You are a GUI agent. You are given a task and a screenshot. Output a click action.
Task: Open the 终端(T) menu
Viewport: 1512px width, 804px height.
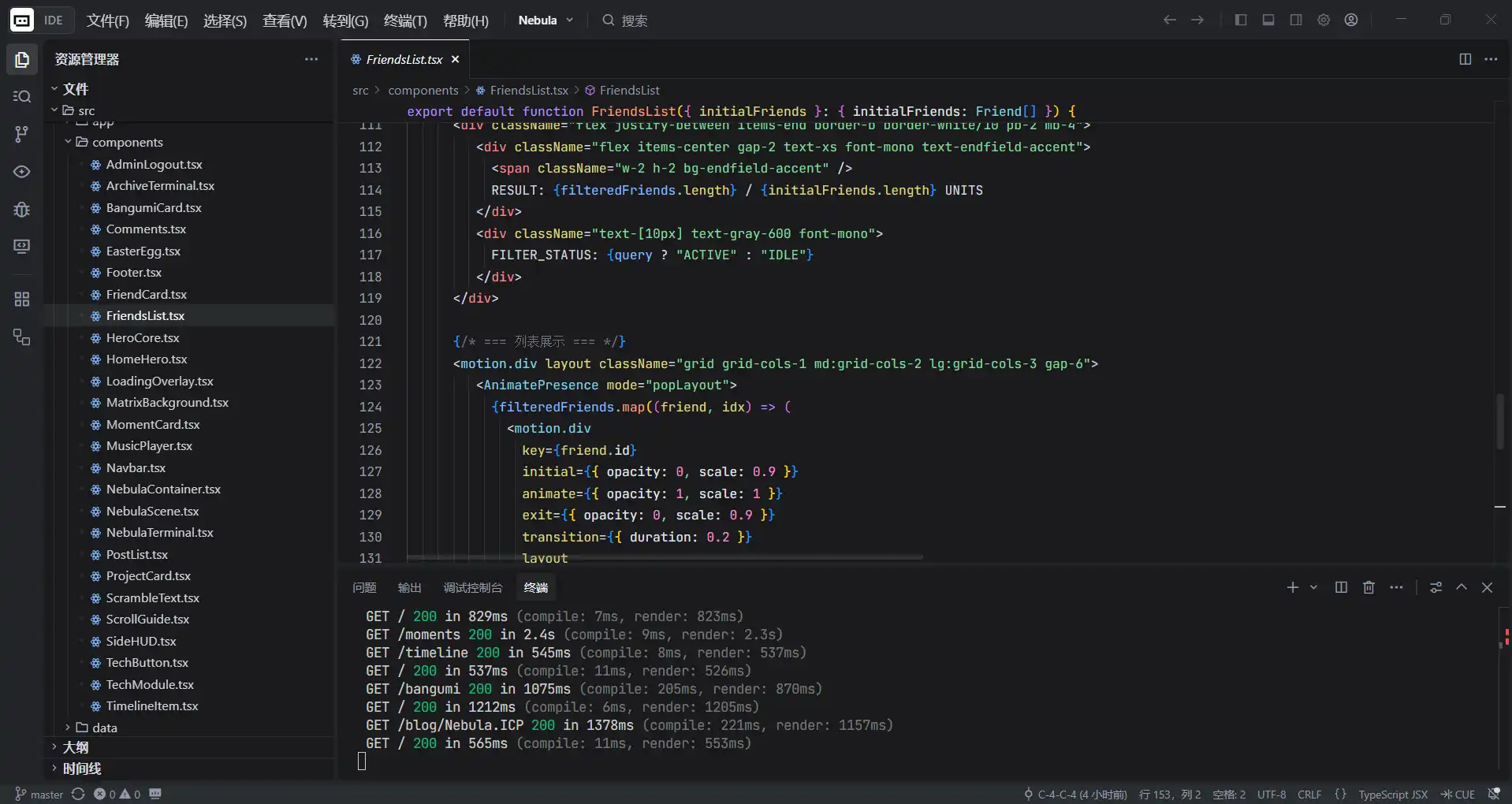(x=405, y=20)
